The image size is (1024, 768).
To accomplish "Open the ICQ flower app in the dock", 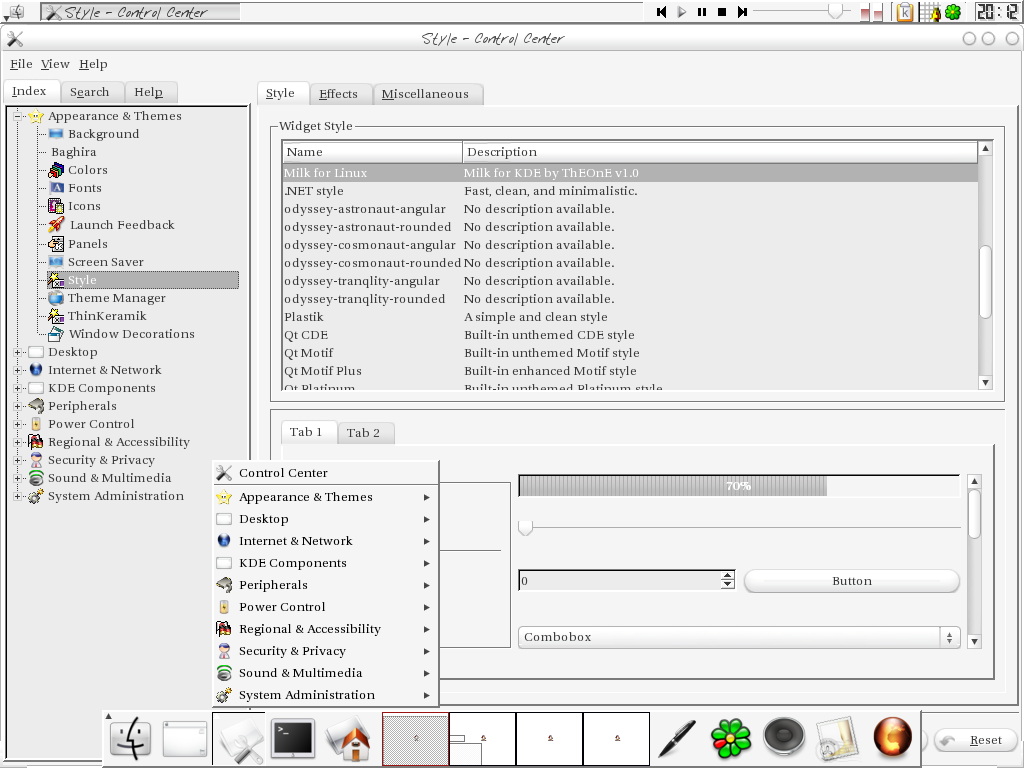I will pyautogui.click(x=731, y=739).
